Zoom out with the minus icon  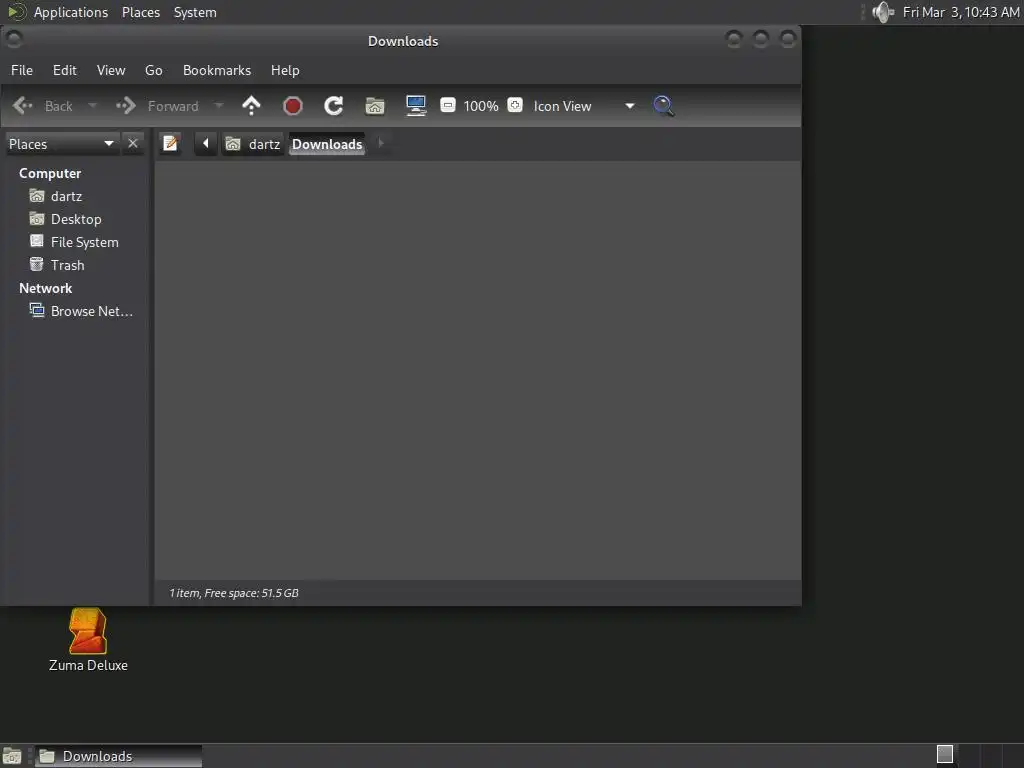(448, 105)
